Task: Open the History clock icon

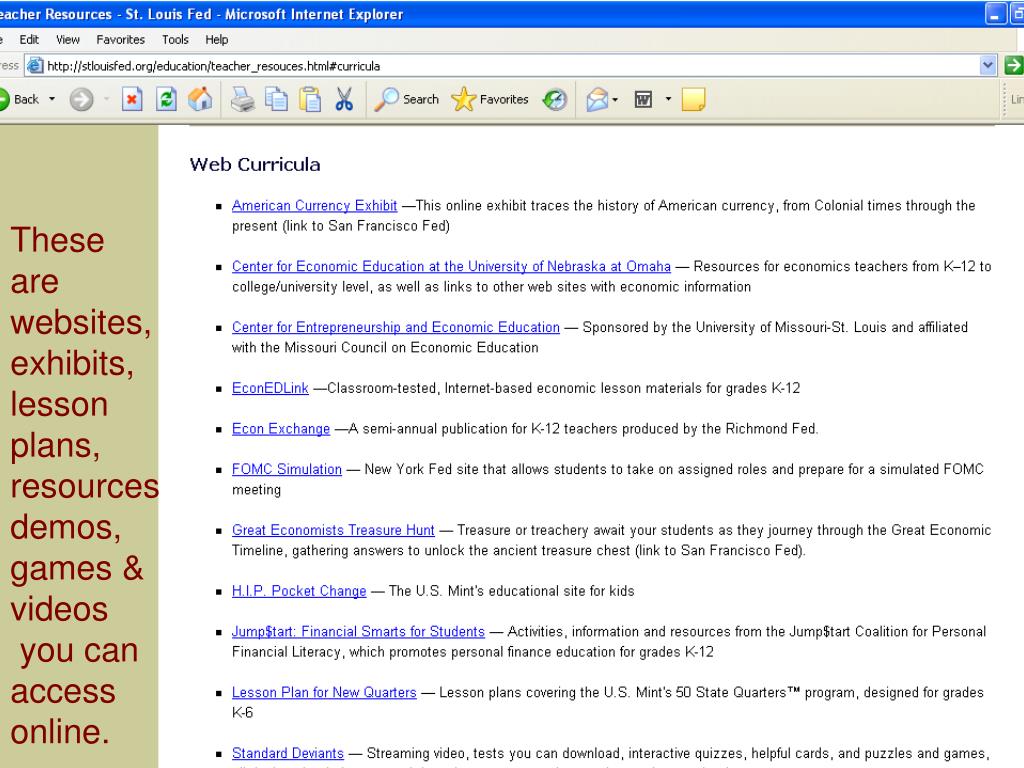Action: [x=554, y=99]
